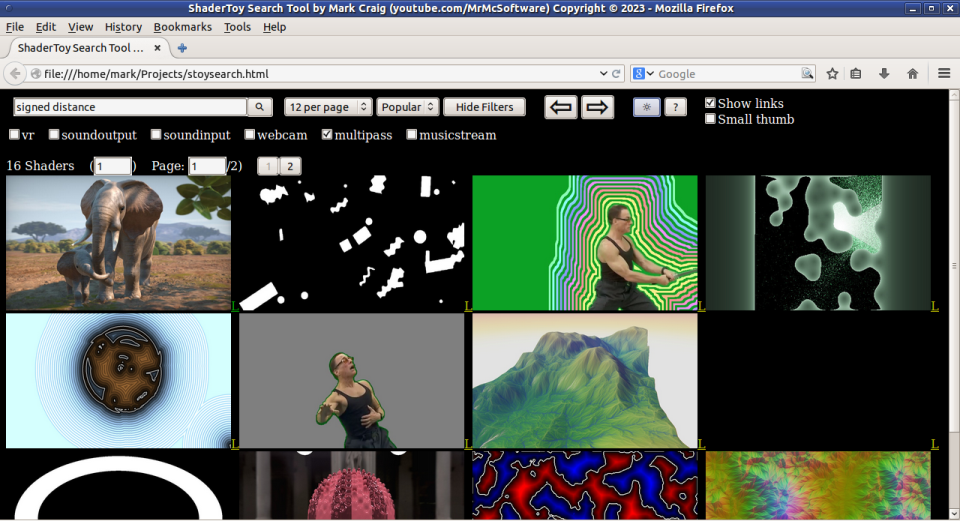960x521 pixels.
Task: Open the History menu
Action: pos(123,27)
